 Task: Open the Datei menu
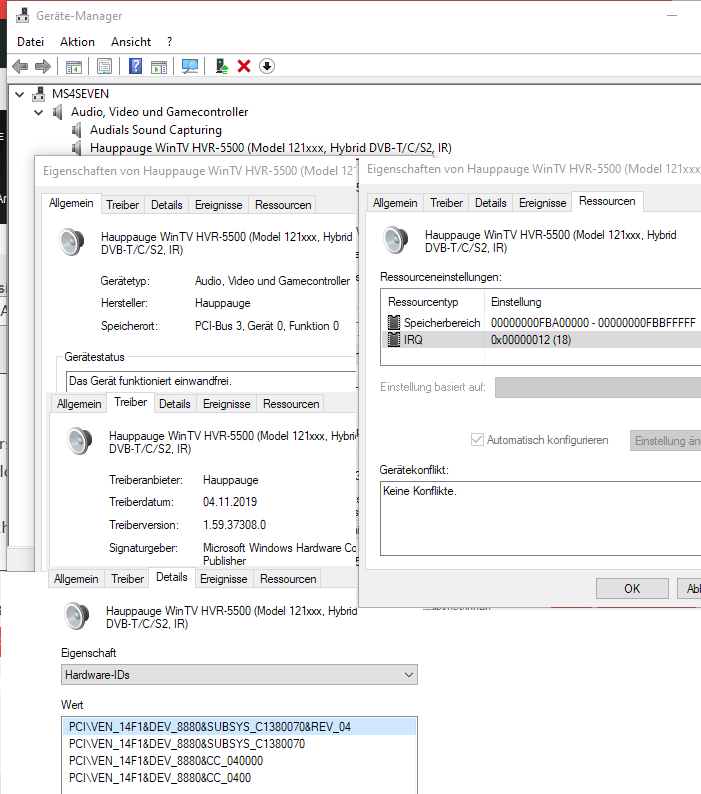pyautogui.click(x=30, y=42)
